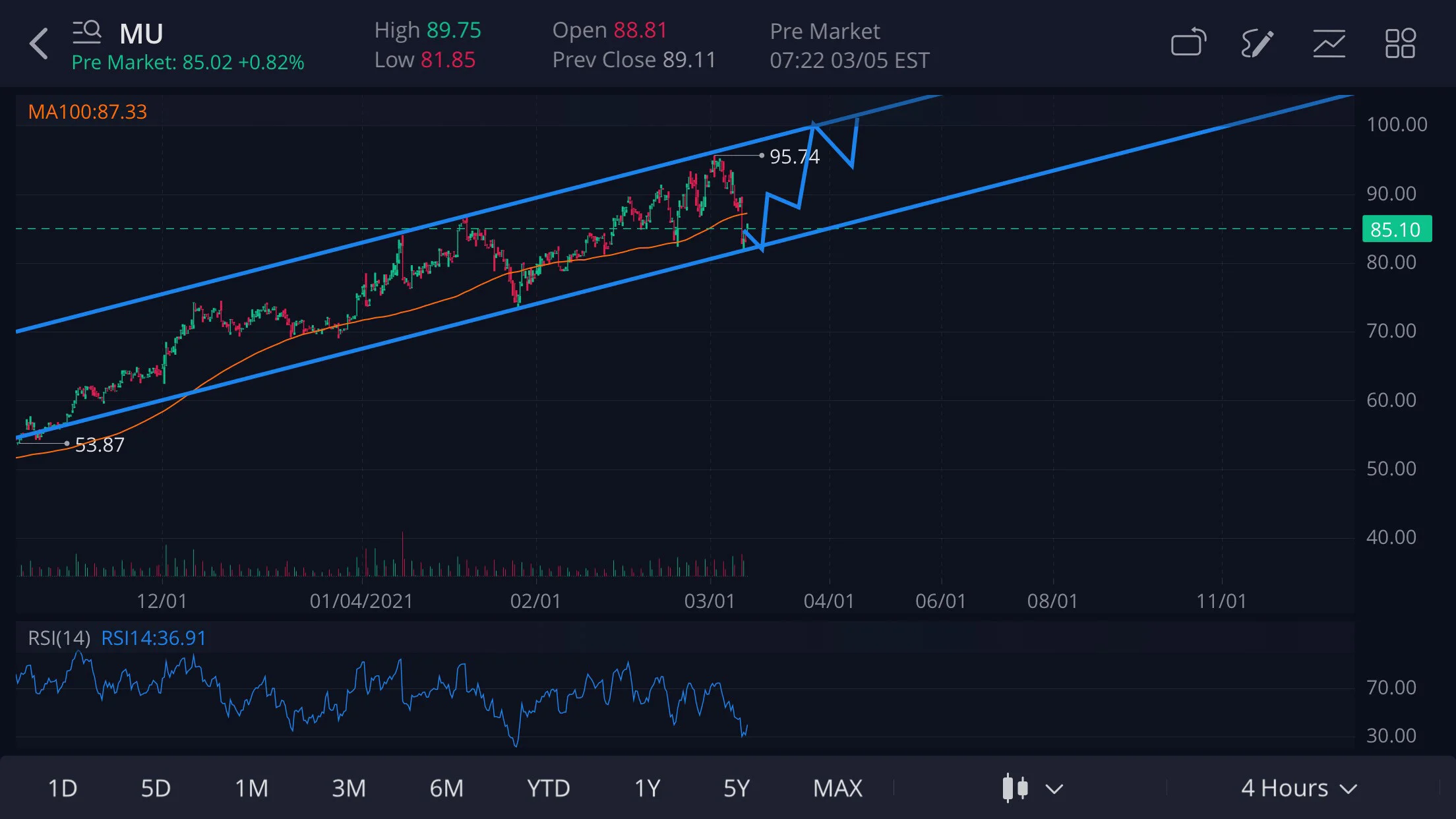Screen dimensions: 1456x819
Task: Choose the 6M time range
Action: pyautogui.click(x=446, y=788)
